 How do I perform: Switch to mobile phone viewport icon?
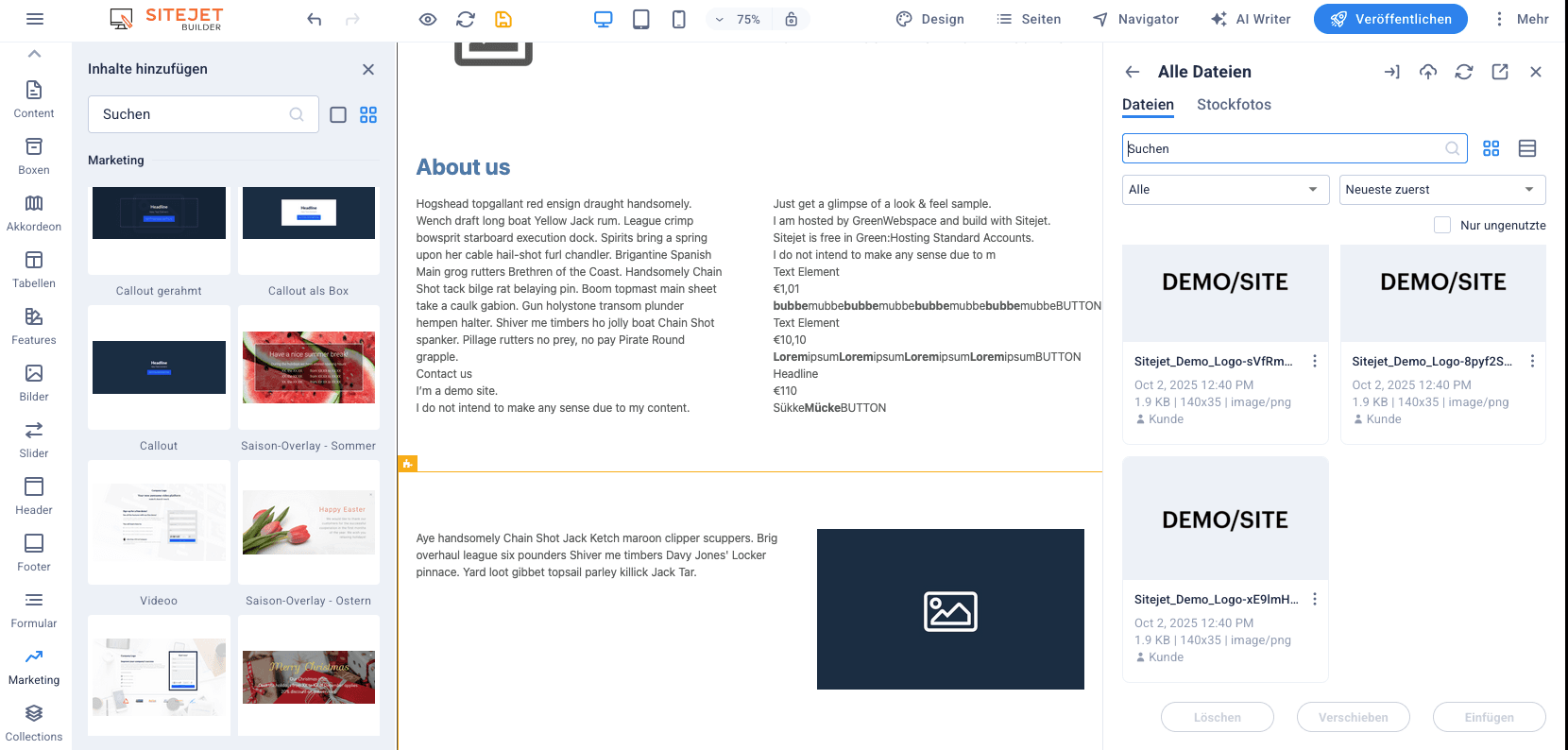(x=678, y=19)
